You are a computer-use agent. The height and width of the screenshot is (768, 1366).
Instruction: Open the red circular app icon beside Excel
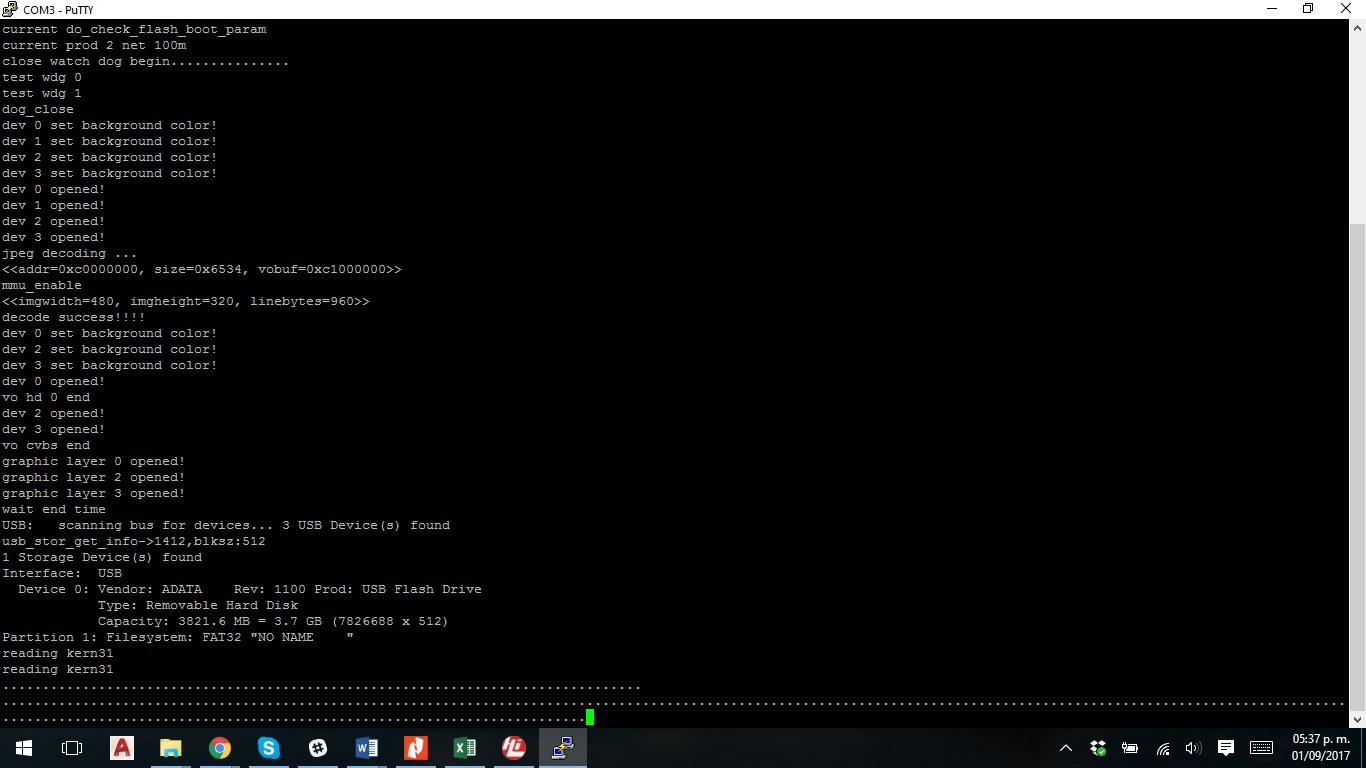coord(514,748)
